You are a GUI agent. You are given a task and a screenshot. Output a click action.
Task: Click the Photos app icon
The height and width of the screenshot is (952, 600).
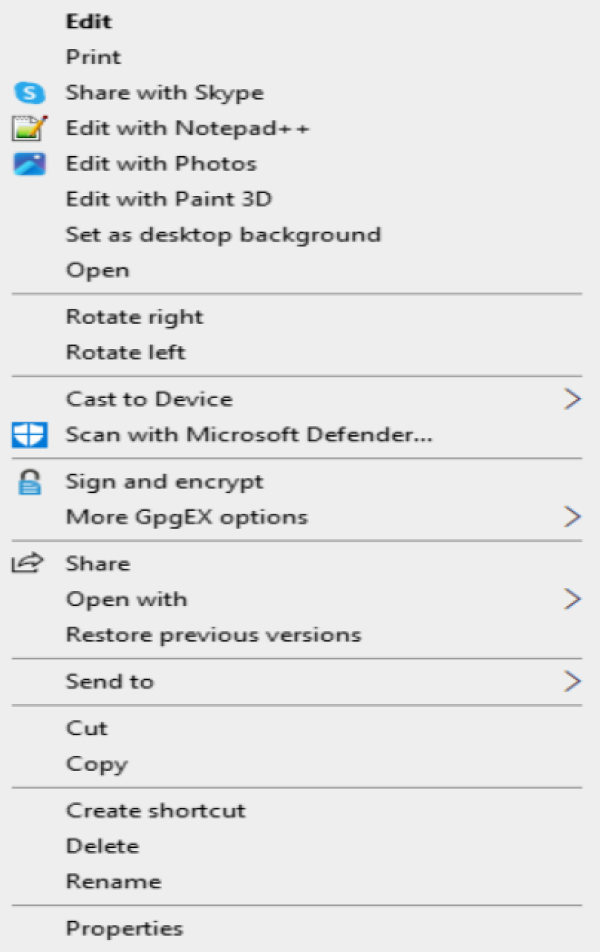[29, 164]
